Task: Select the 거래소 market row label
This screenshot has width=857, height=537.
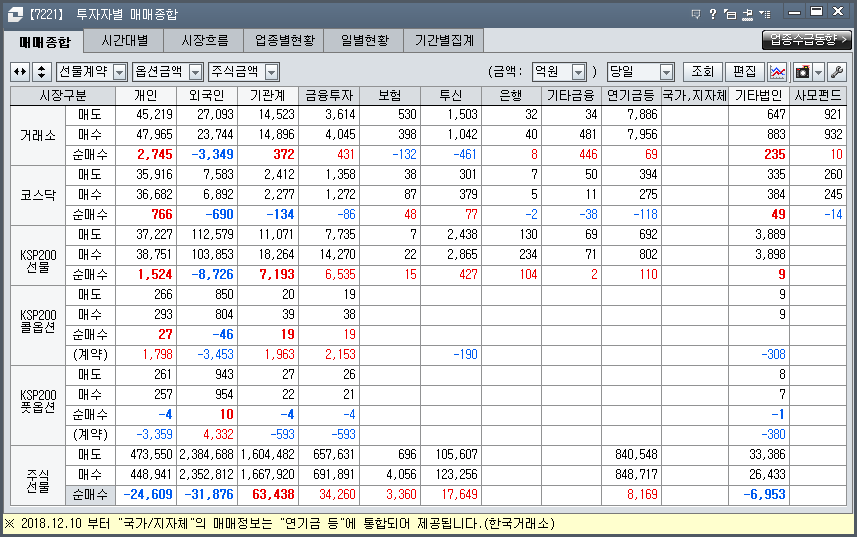Action: pyautogui.click(x=38, y=135)
